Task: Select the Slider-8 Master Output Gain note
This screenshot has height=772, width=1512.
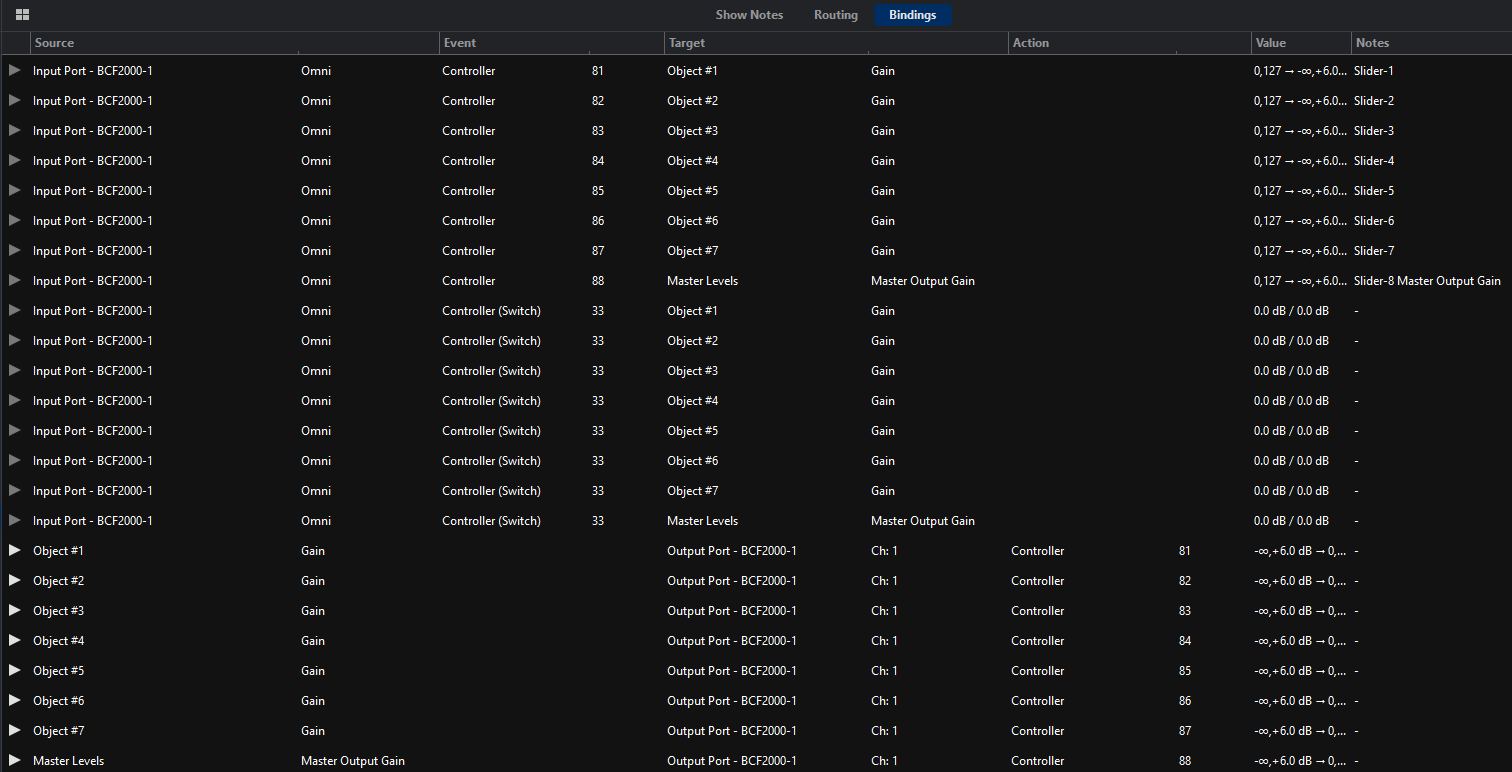Action: pyautogui.click(x=1427, y=281)
